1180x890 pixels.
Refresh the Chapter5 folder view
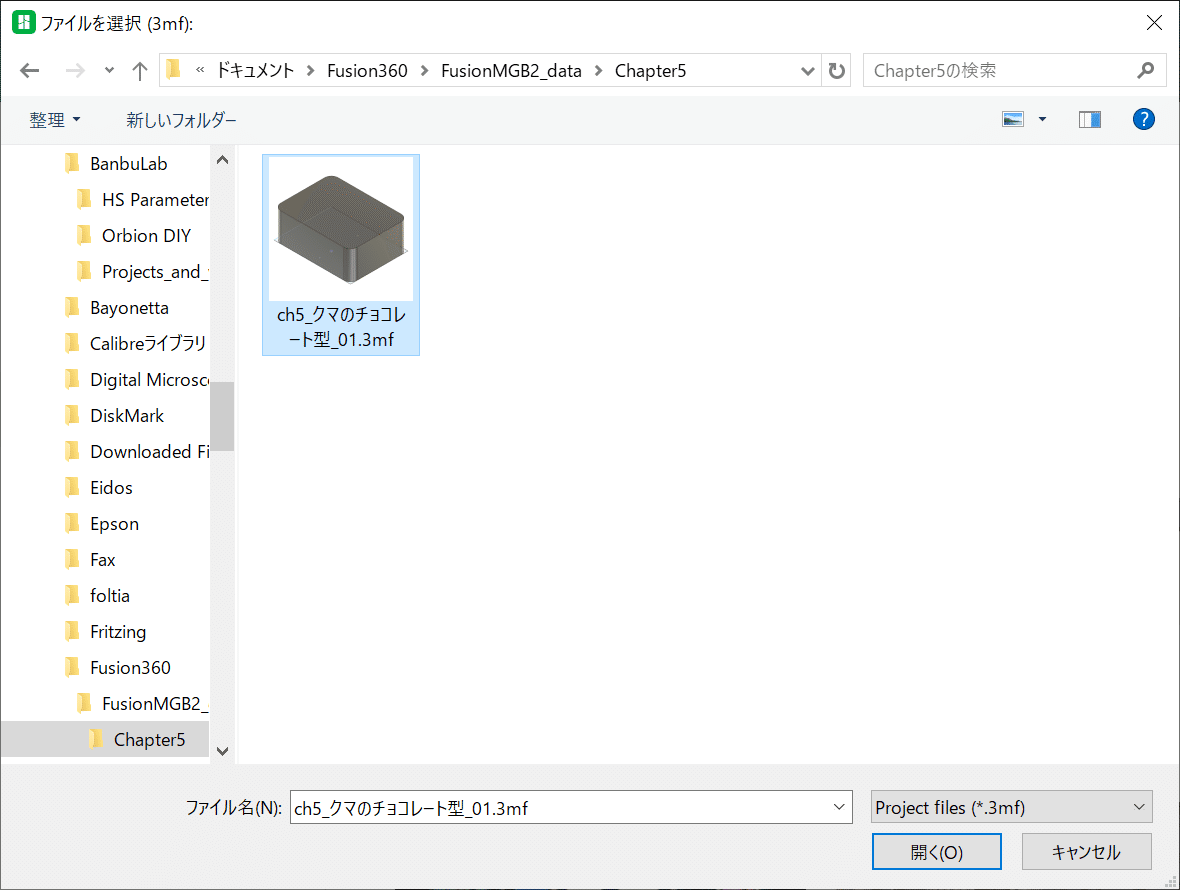click(x=836, y=71)
